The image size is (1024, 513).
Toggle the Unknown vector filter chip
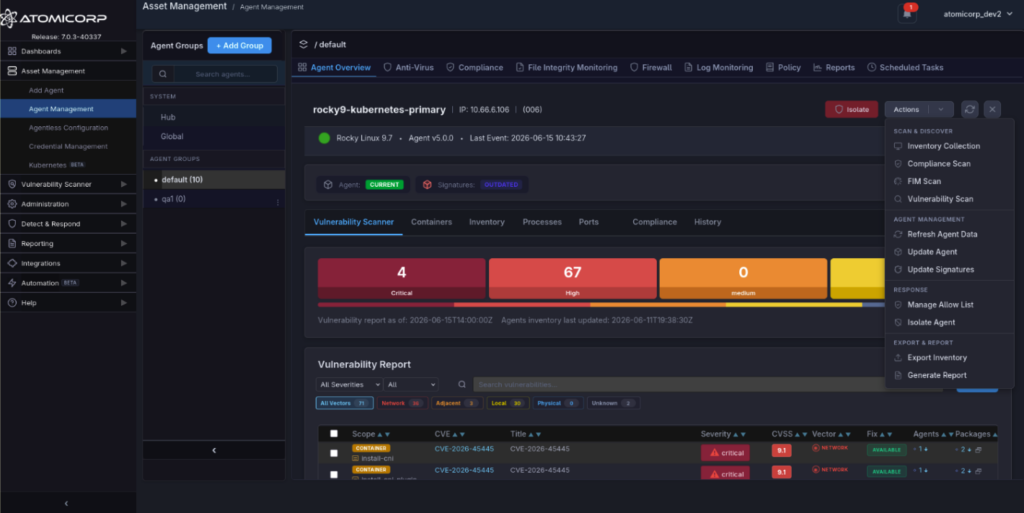coord(613,403)
